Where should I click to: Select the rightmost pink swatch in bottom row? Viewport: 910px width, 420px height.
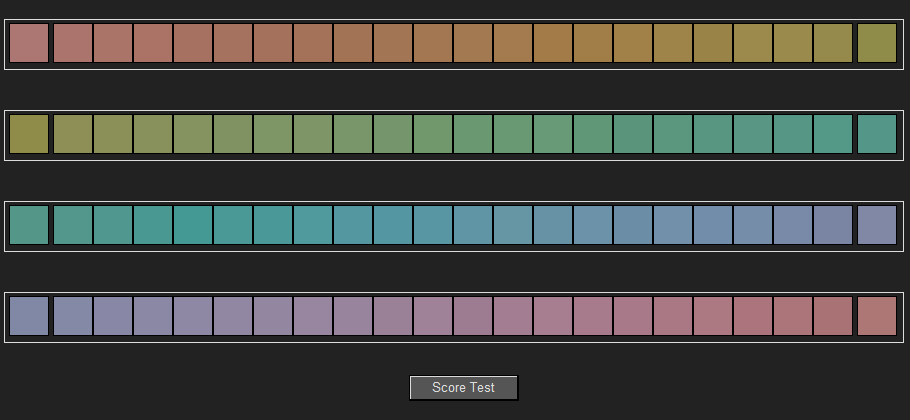(876, 316)
